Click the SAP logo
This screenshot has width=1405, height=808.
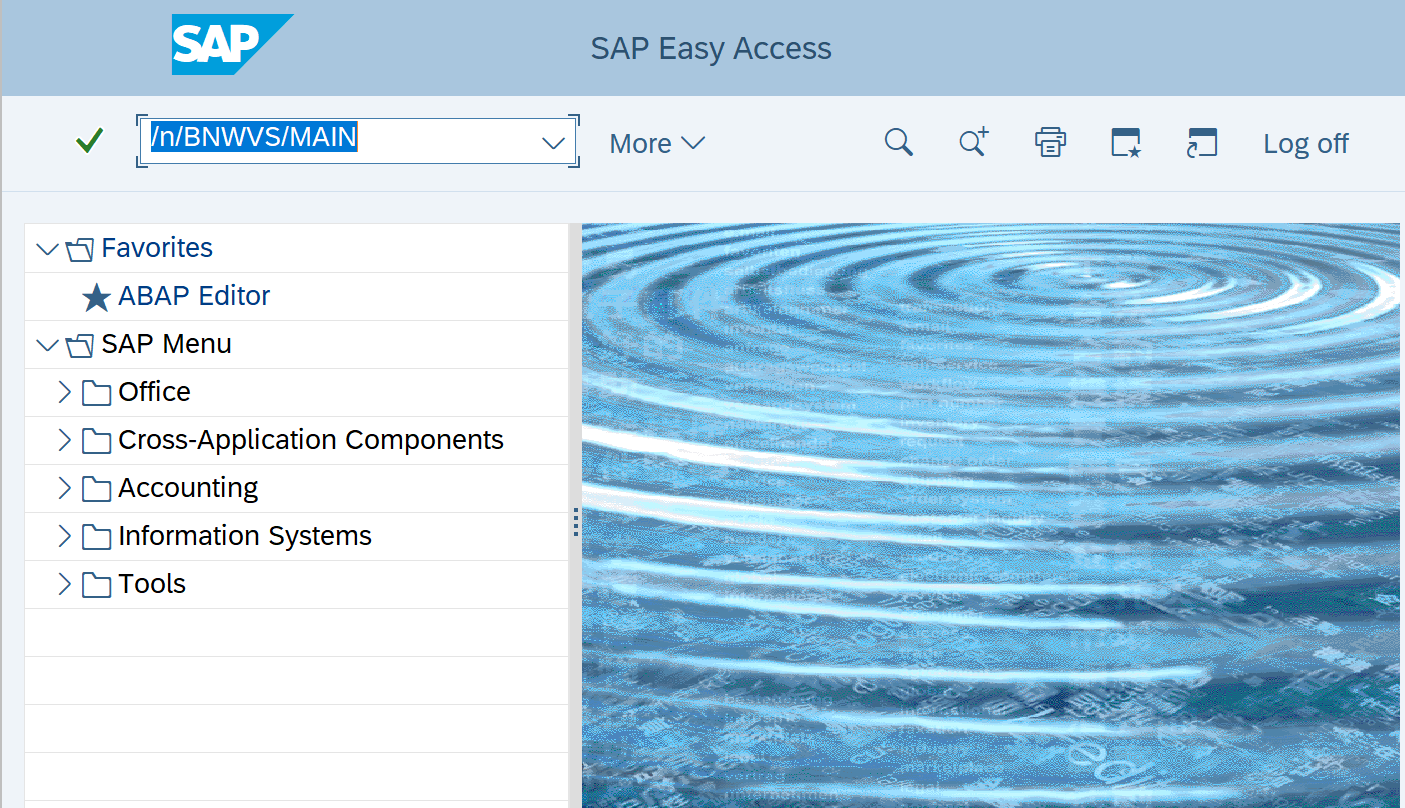point(232,45)
